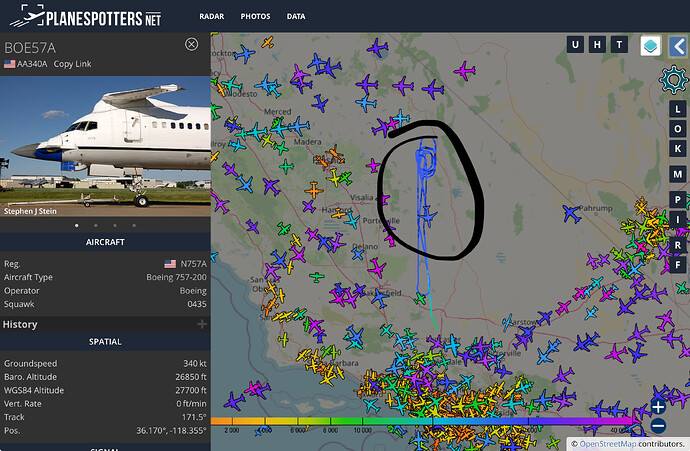The height and width of the screenshot is (451, 690).
Task: Open map settings gear
Action: point(674,80)
